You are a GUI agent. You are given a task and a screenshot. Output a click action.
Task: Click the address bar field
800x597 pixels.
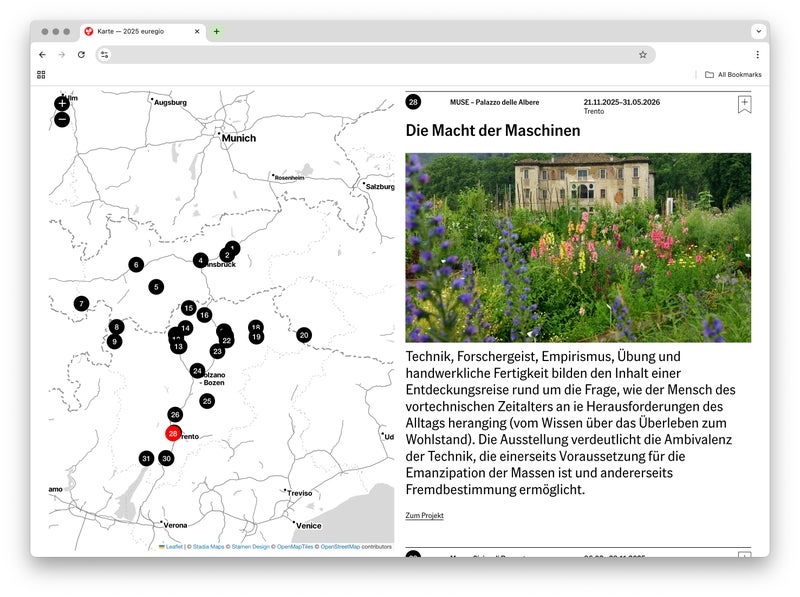tap(370, 55)
